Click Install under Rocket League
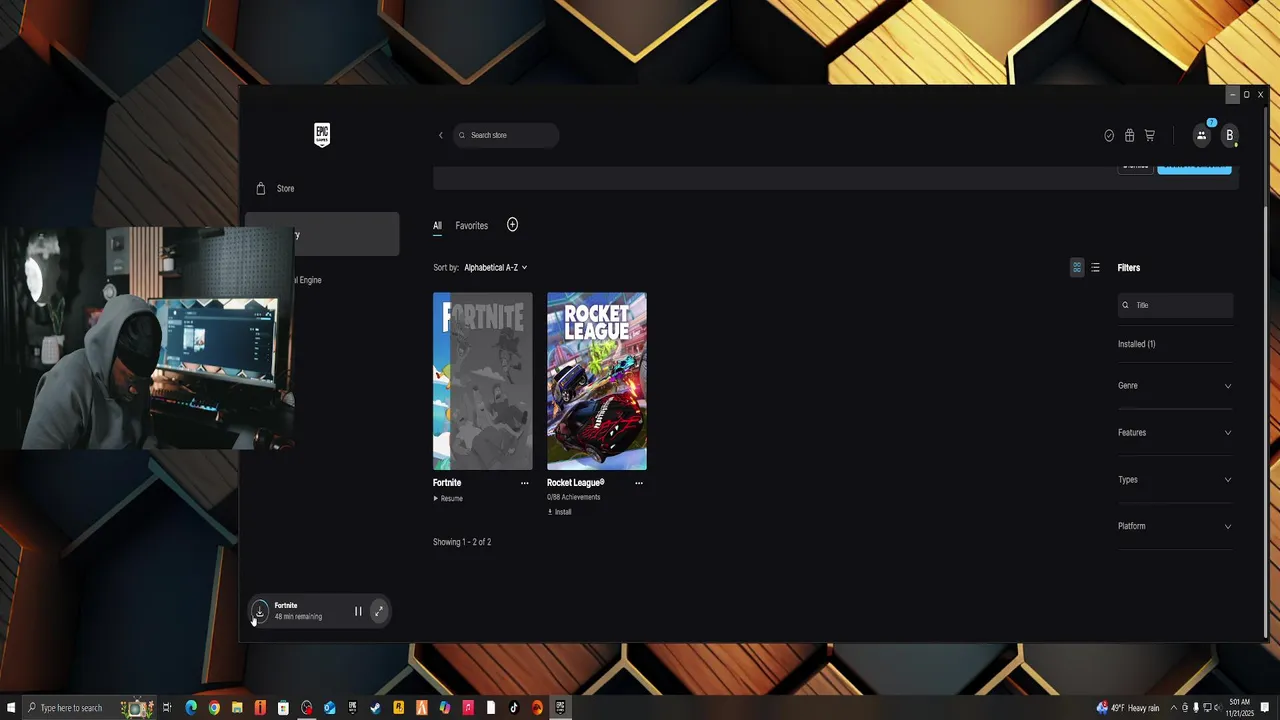Image resolution: width=1280 pixels, height=720 pixels. pyautogui.click(x=560, y=512)
